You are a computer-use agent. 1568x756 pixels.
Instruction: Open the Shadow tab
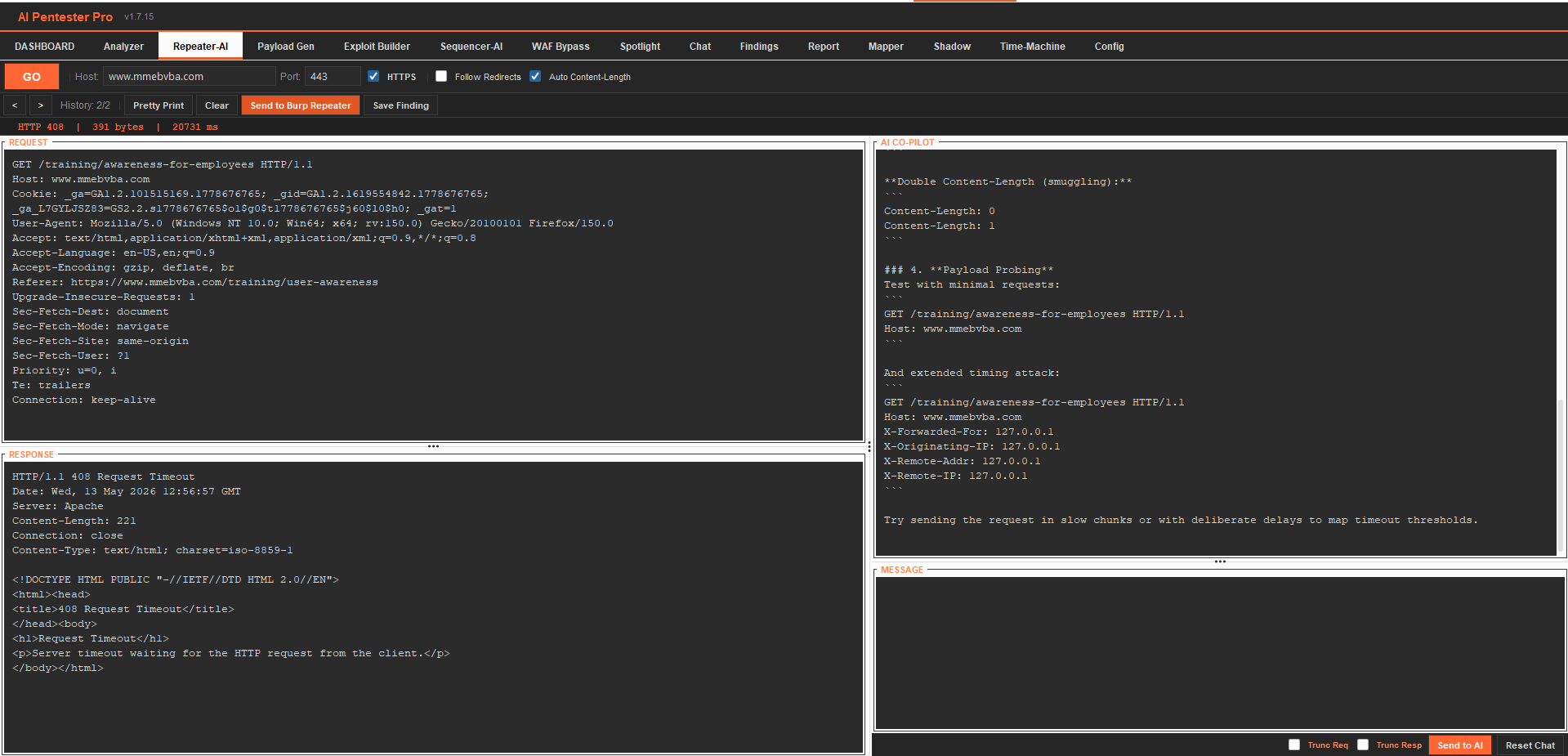(952, 47)
